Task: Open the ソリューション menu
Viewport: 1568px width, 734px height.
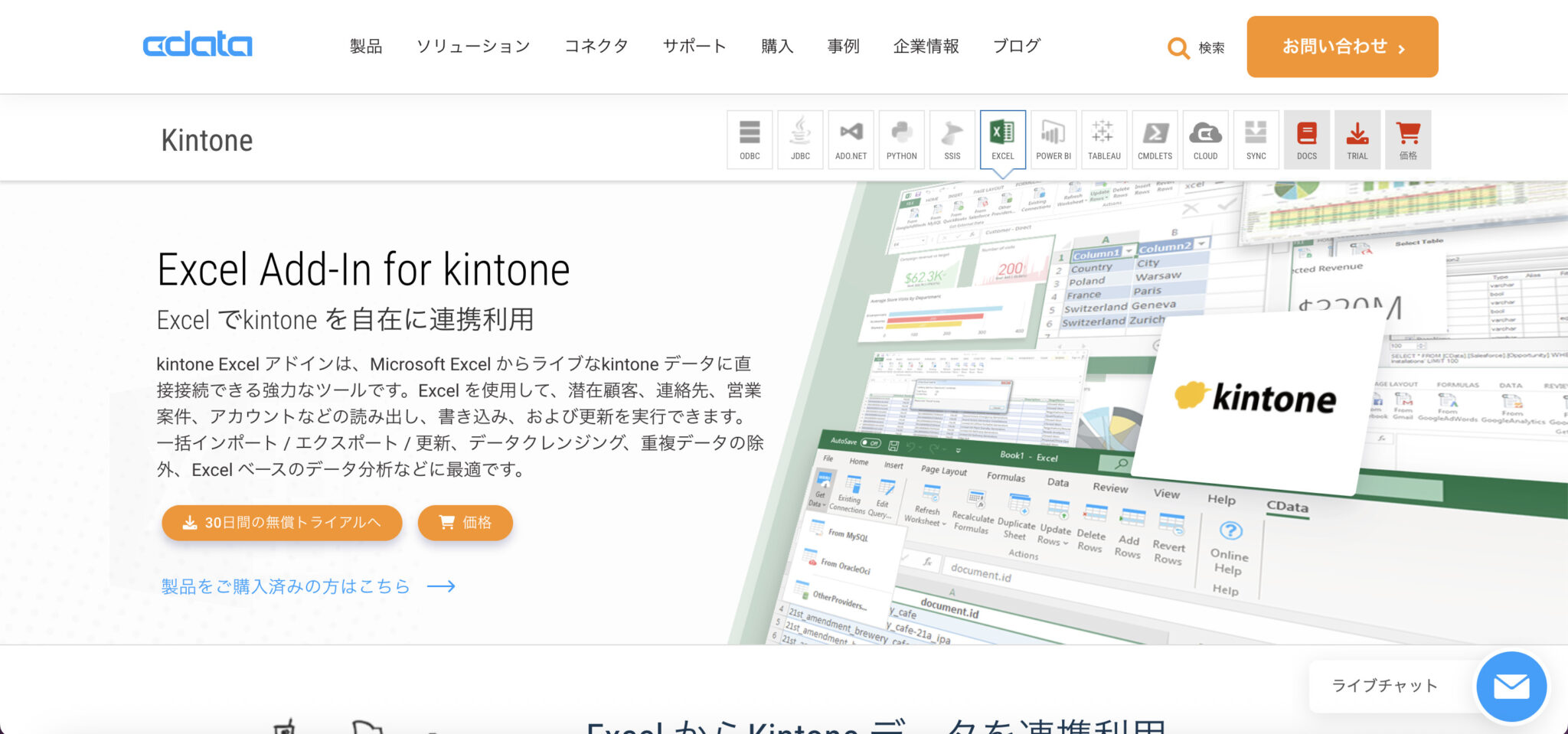Action: coord(473,46)
